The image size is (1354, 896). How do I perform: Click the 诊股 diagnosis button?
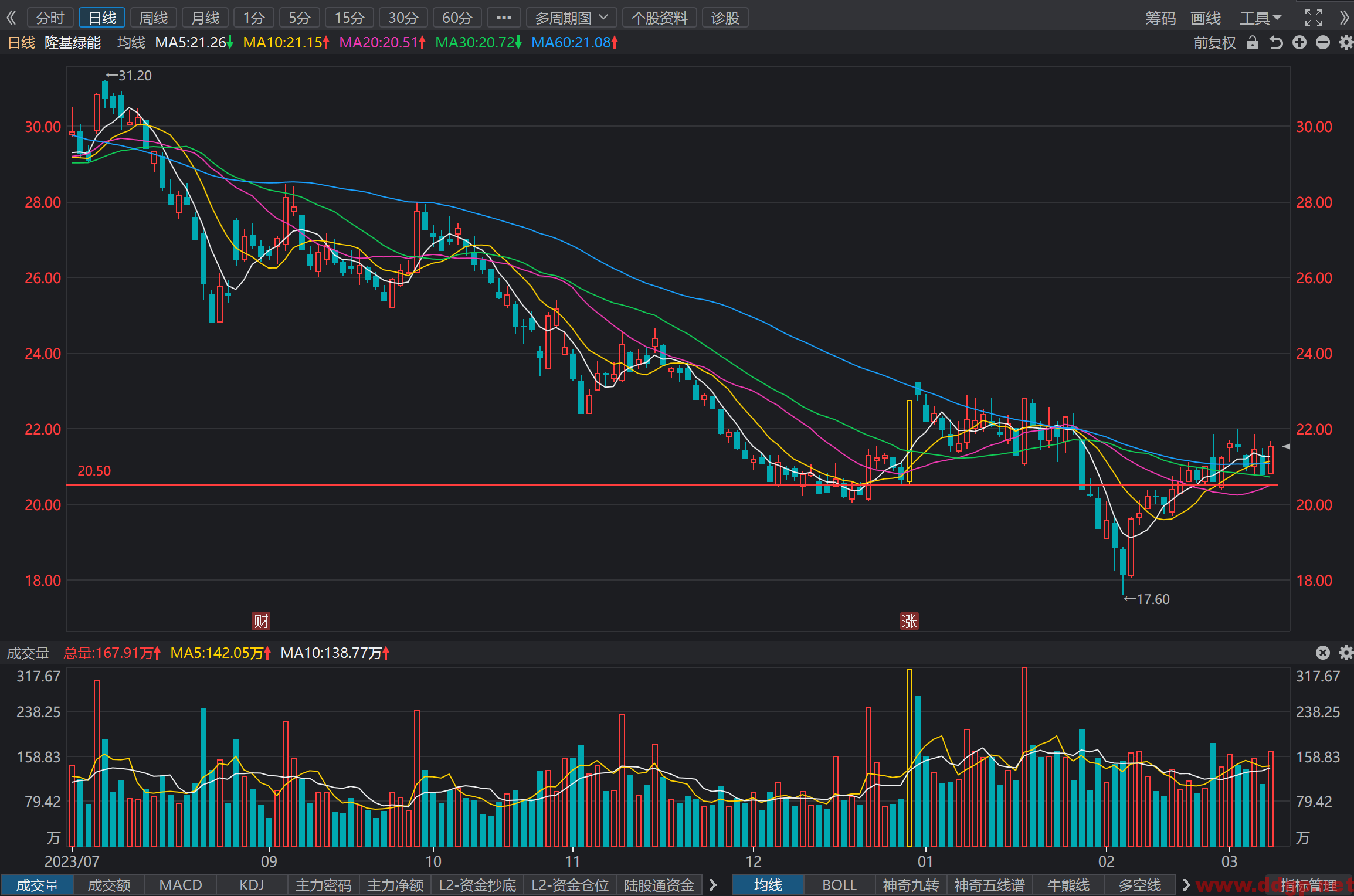coord(725,18)
